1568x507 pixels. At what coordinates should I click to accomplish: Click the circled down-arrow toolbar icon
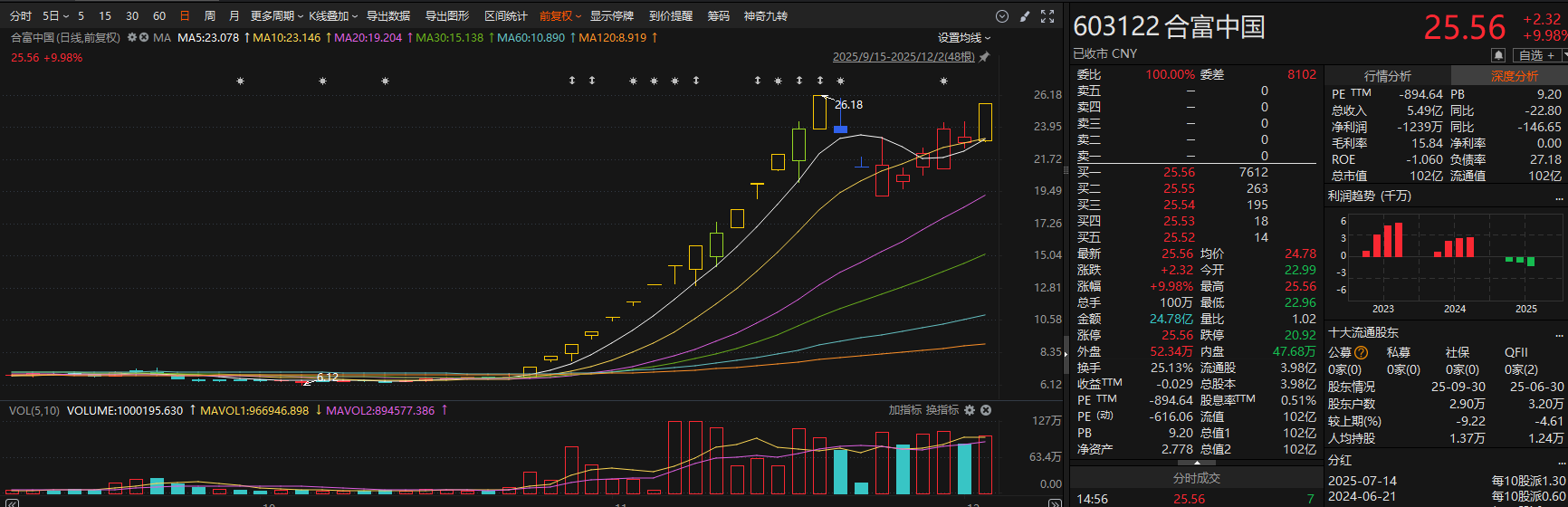[x=1002, y=16]
